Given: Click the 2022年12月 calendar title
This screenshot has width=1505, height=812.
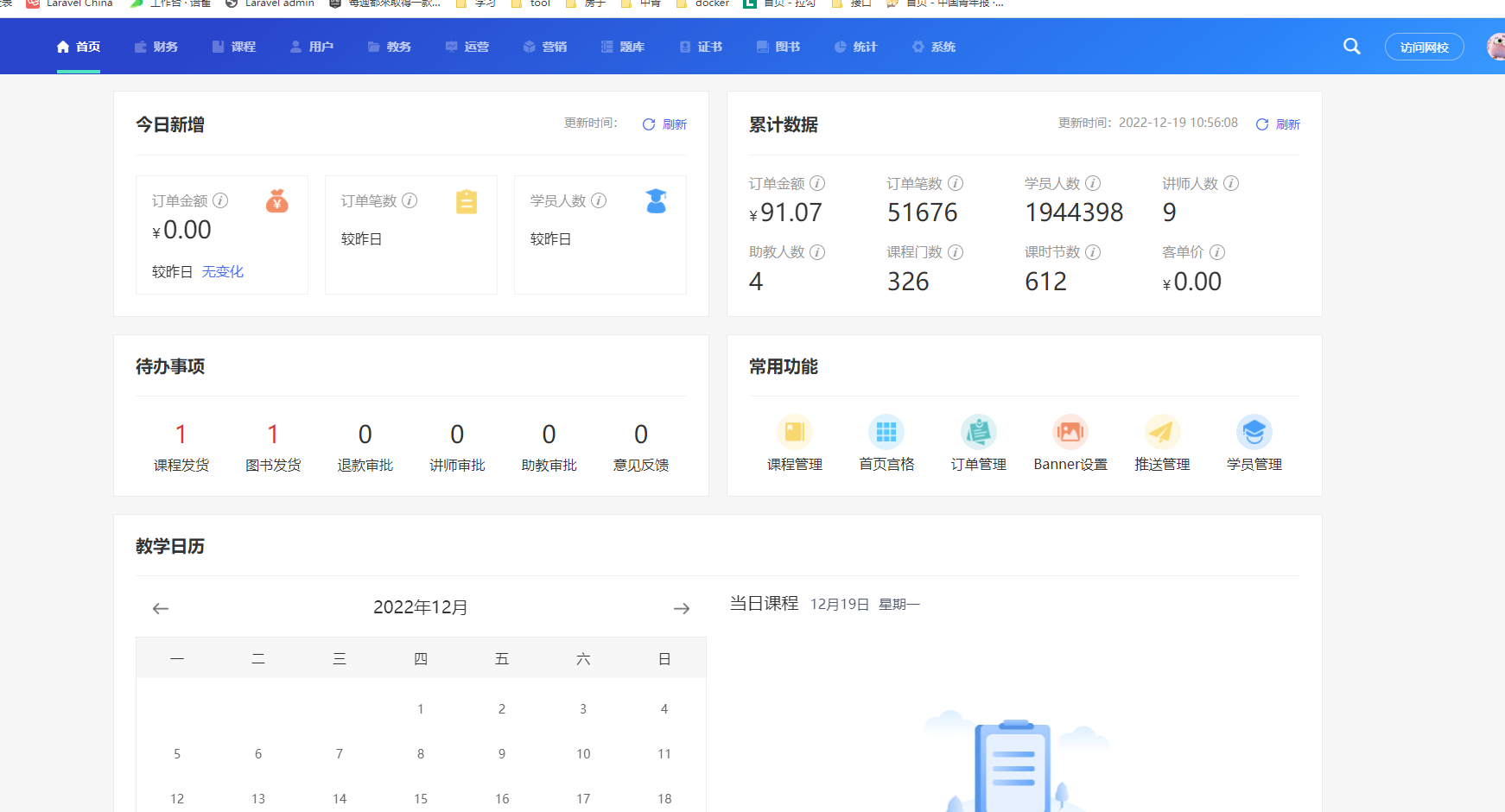Looking at the screenshot, I should coord(421,607).
